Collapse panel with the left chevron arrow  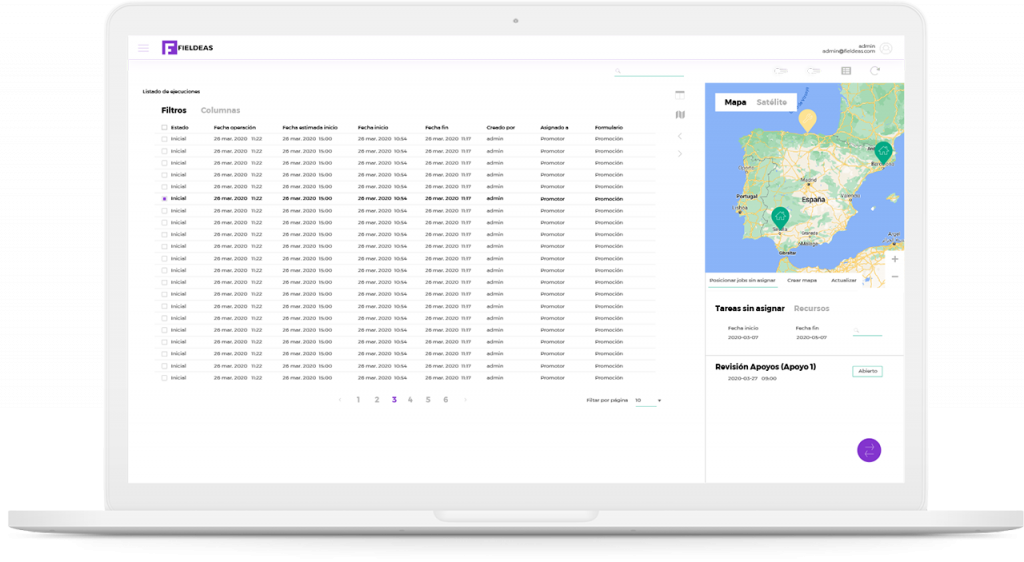click(680, 135)
